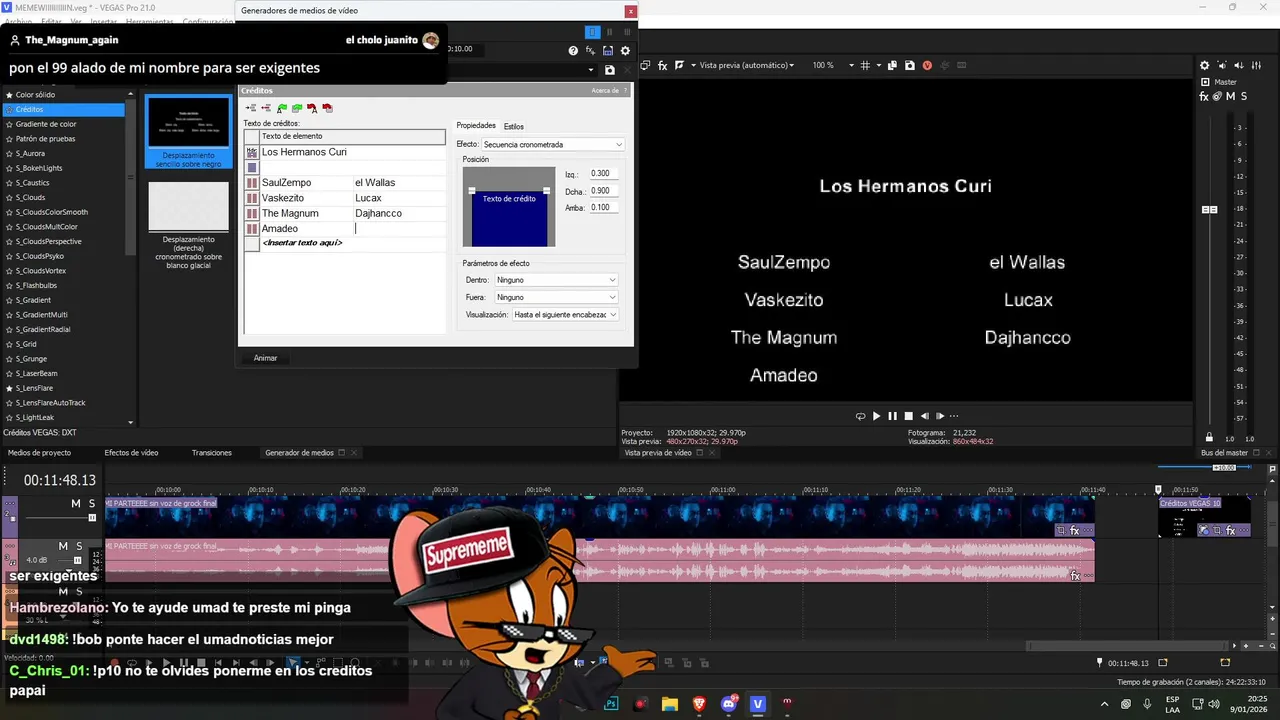Open Generador de medios tab

[299, 452]
